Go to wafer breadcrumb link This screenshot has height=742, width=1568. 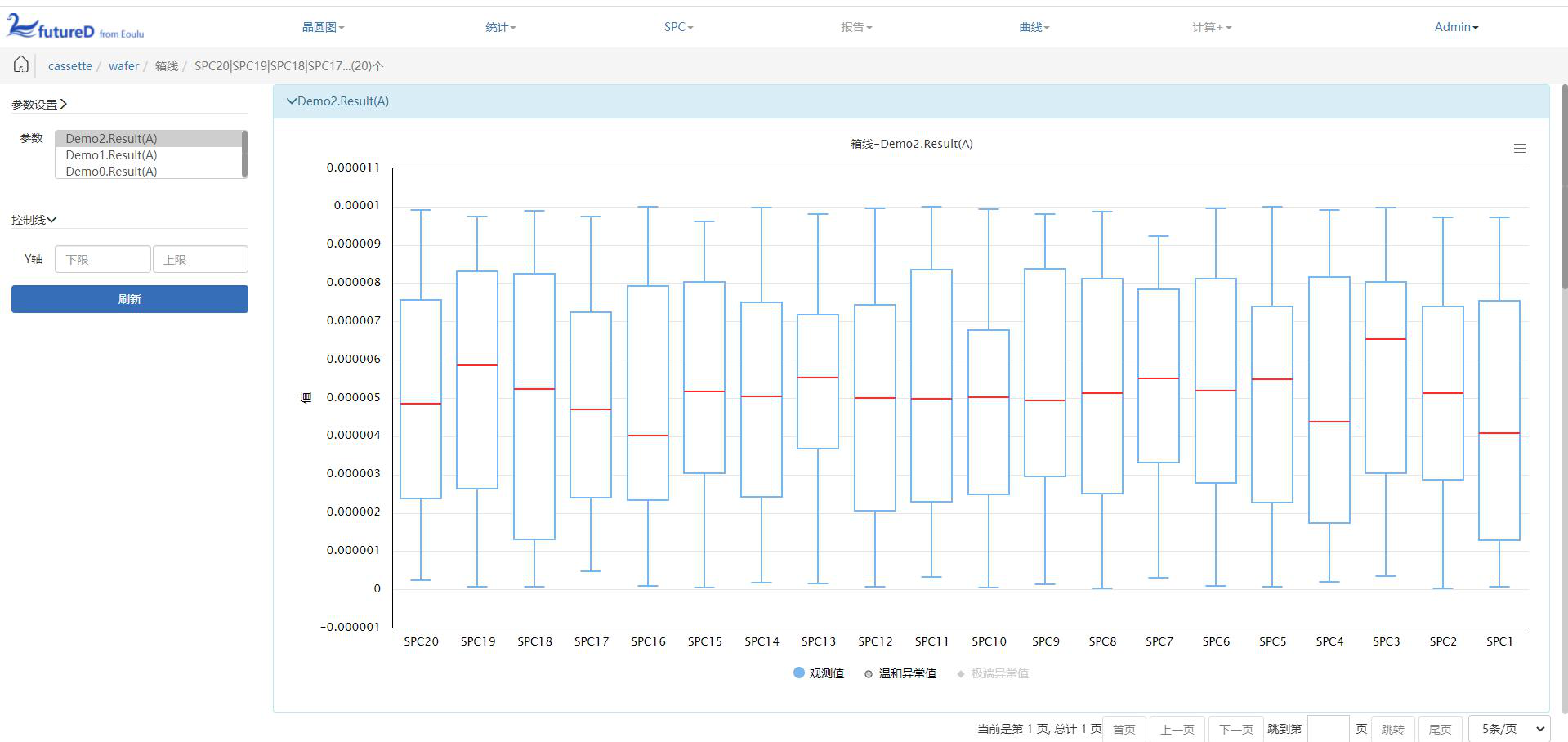point(123,66)
